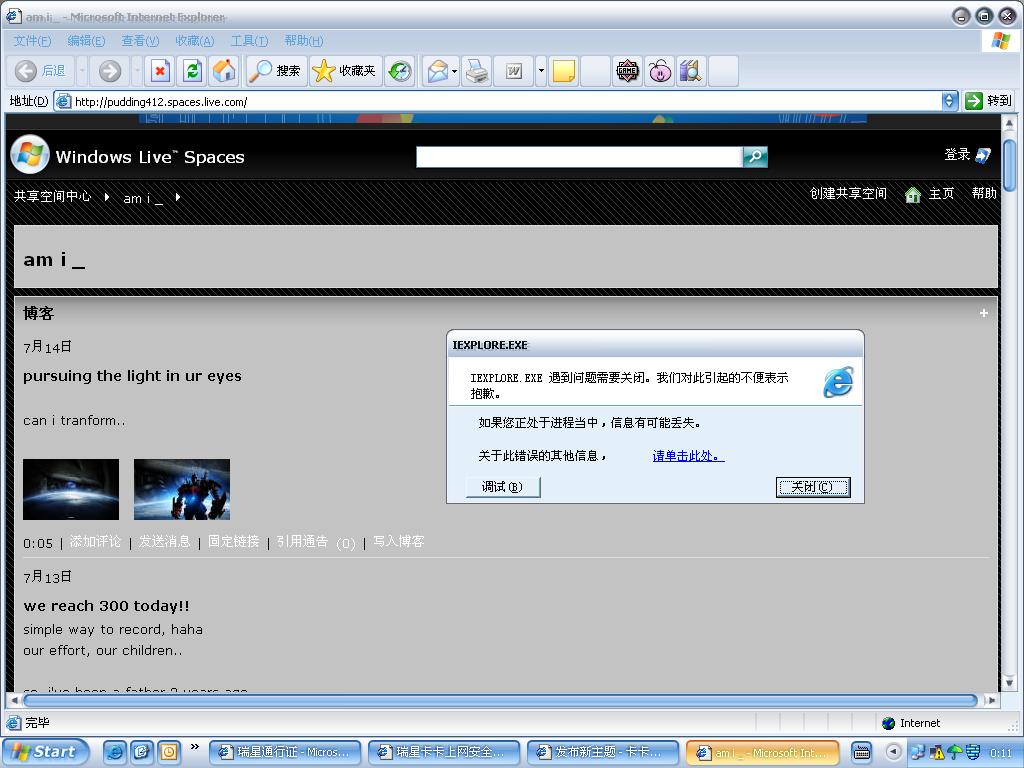Viewport: 1024px width, 768px height.
Task: Click the books research toolbar icon
Action: (690, 71)
